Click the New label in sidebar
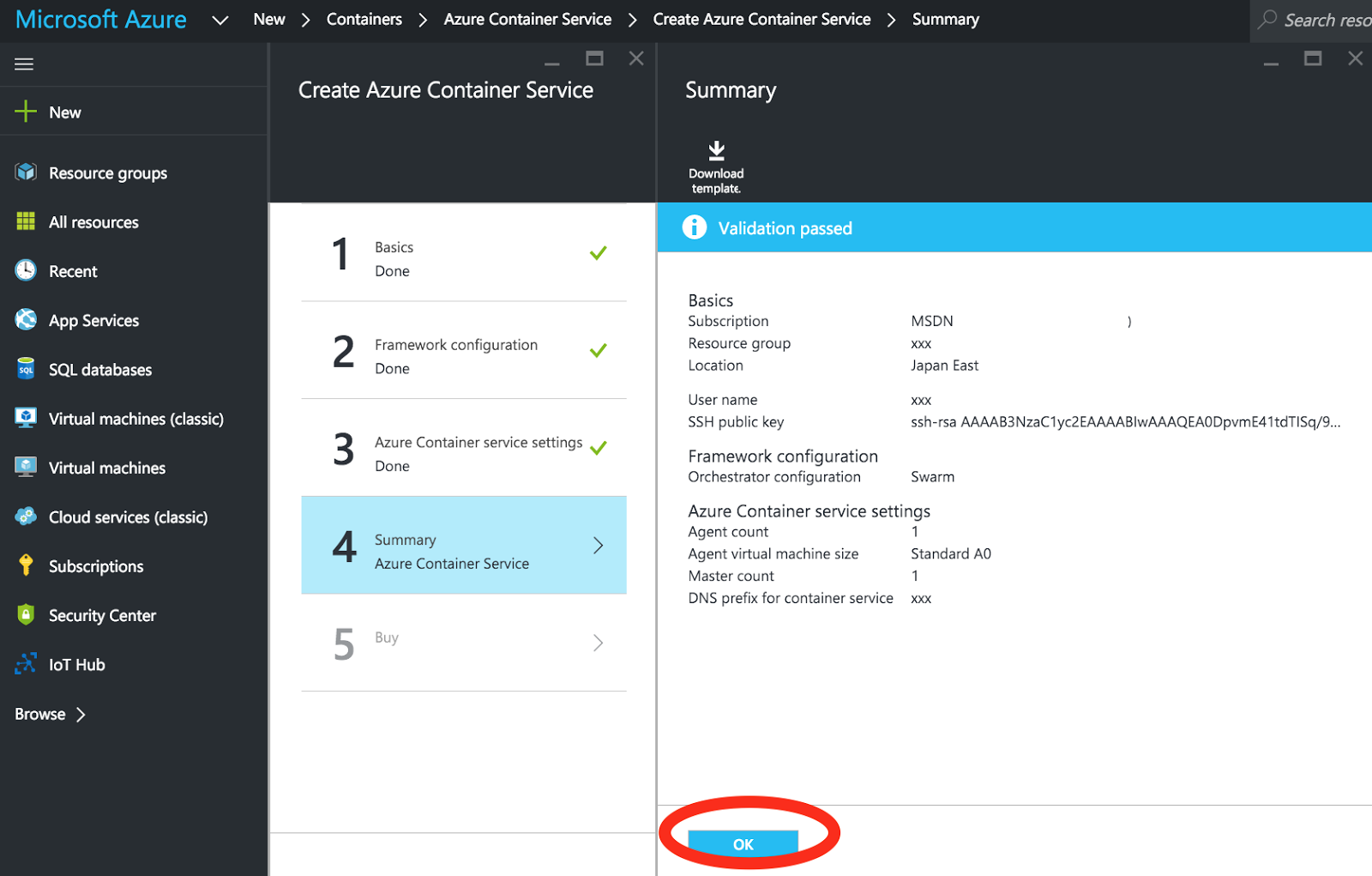Viewport: 1372px width, 876px height. [x=65, y=112]
